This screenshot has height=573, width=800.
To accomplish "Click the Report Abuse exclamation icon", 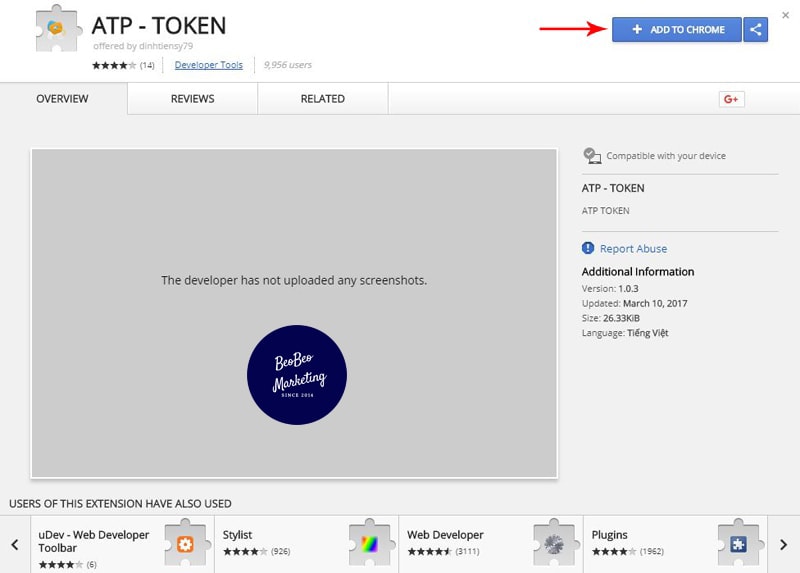I will [x=588, y=248].
